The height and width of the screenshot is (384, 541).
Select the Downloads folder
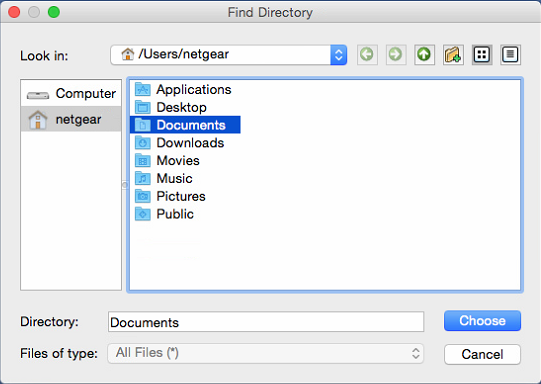pos(179,143)
